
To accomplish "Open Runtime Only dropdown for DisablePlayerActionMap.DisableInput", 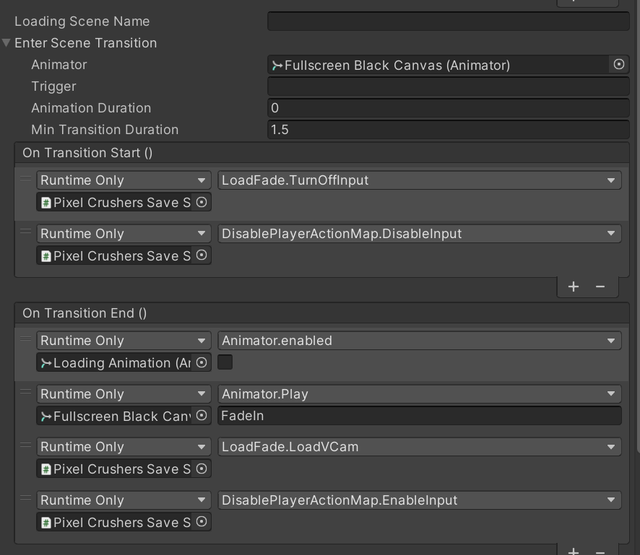I will 124,234.
